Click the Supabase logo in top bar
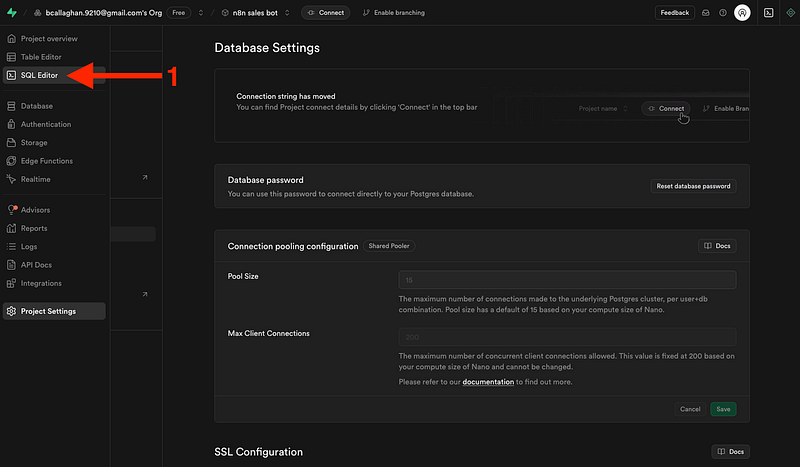Viewport: 800px width, 467px height. (x=10, y=13)
